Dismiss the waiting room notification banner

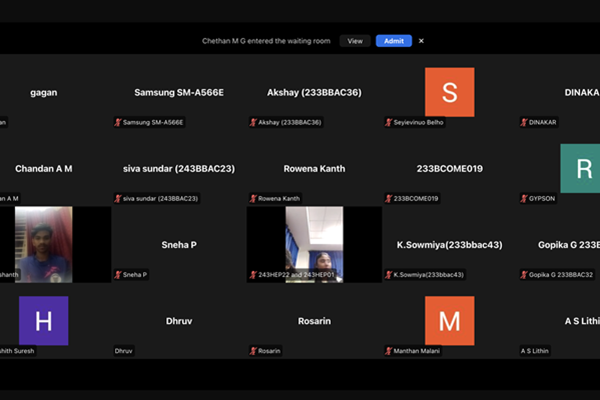click(421, 41)
